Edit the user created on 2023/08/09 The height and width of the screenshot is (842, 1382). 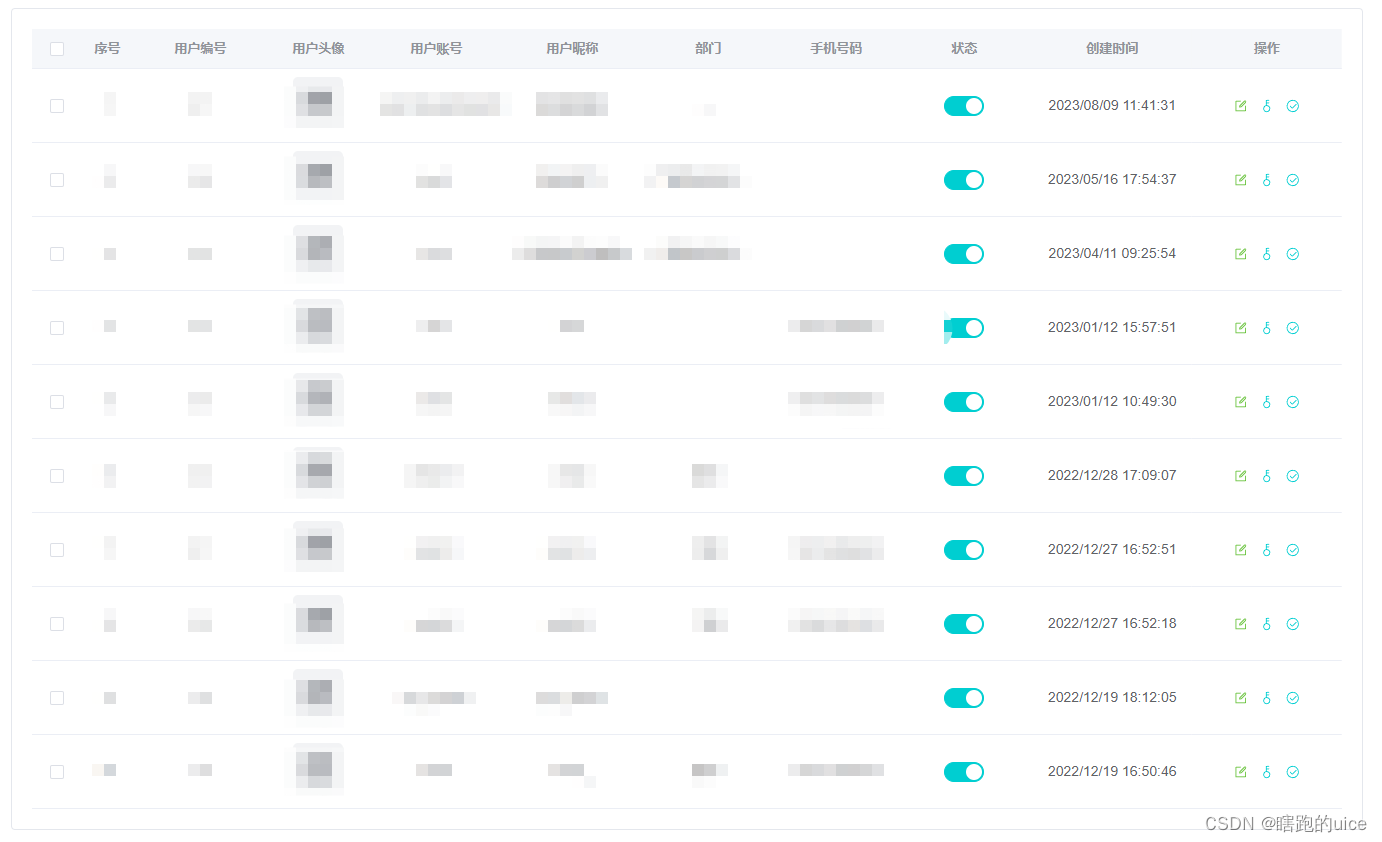pos(1240,105)
